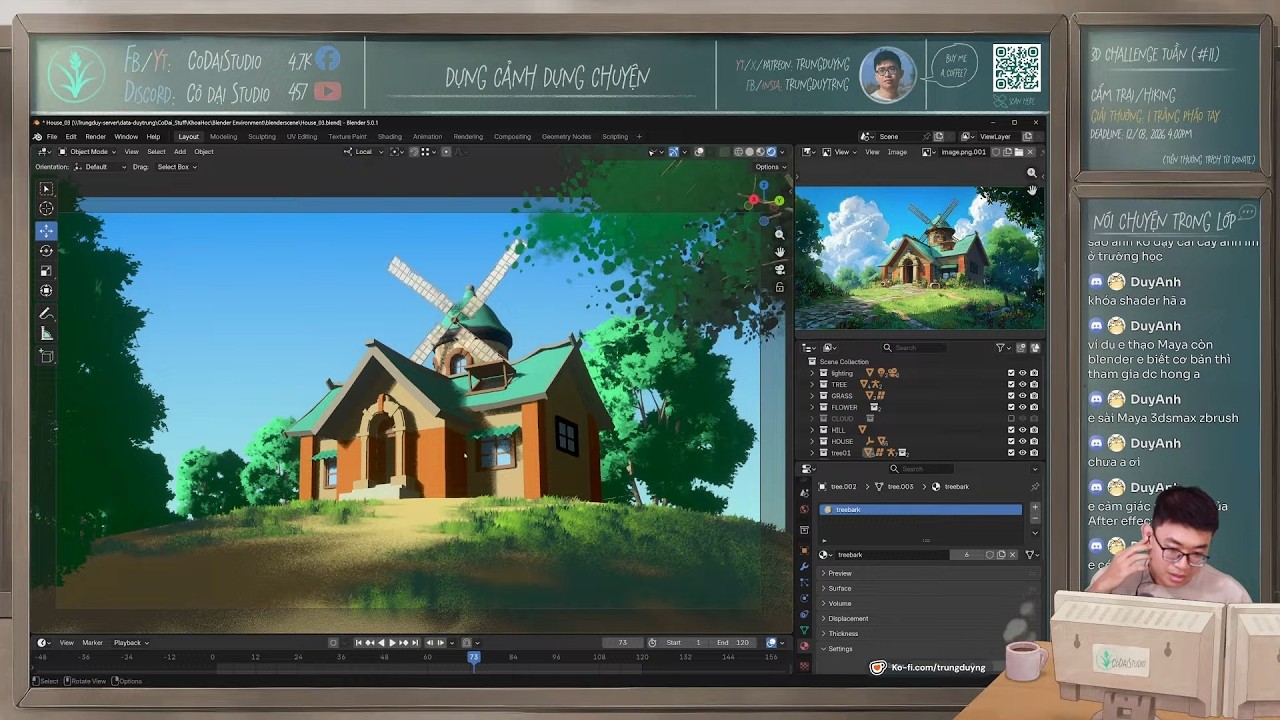Duplicate the treebark material
The height and width of the screenshot is (720, 1280).
tap(1001, 555)
